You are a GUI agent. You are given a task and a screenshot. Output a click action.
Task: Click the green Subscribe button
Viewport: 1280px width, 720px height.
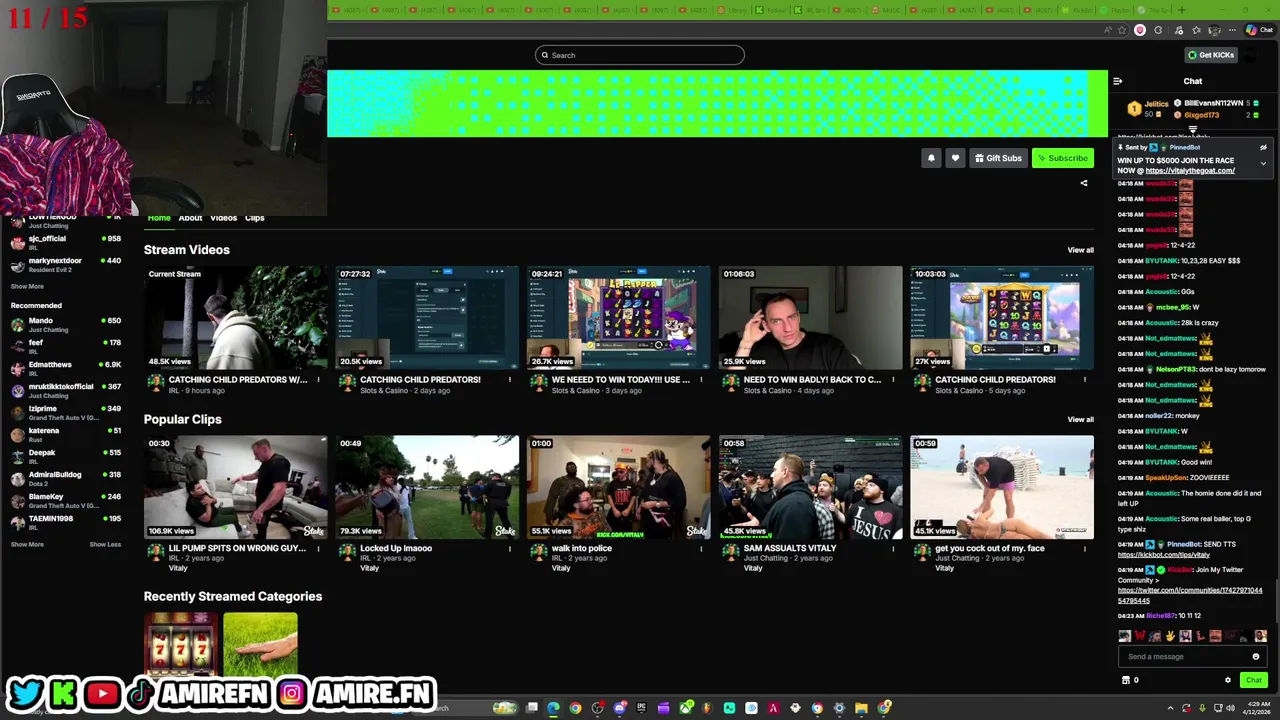point(1062,158)
